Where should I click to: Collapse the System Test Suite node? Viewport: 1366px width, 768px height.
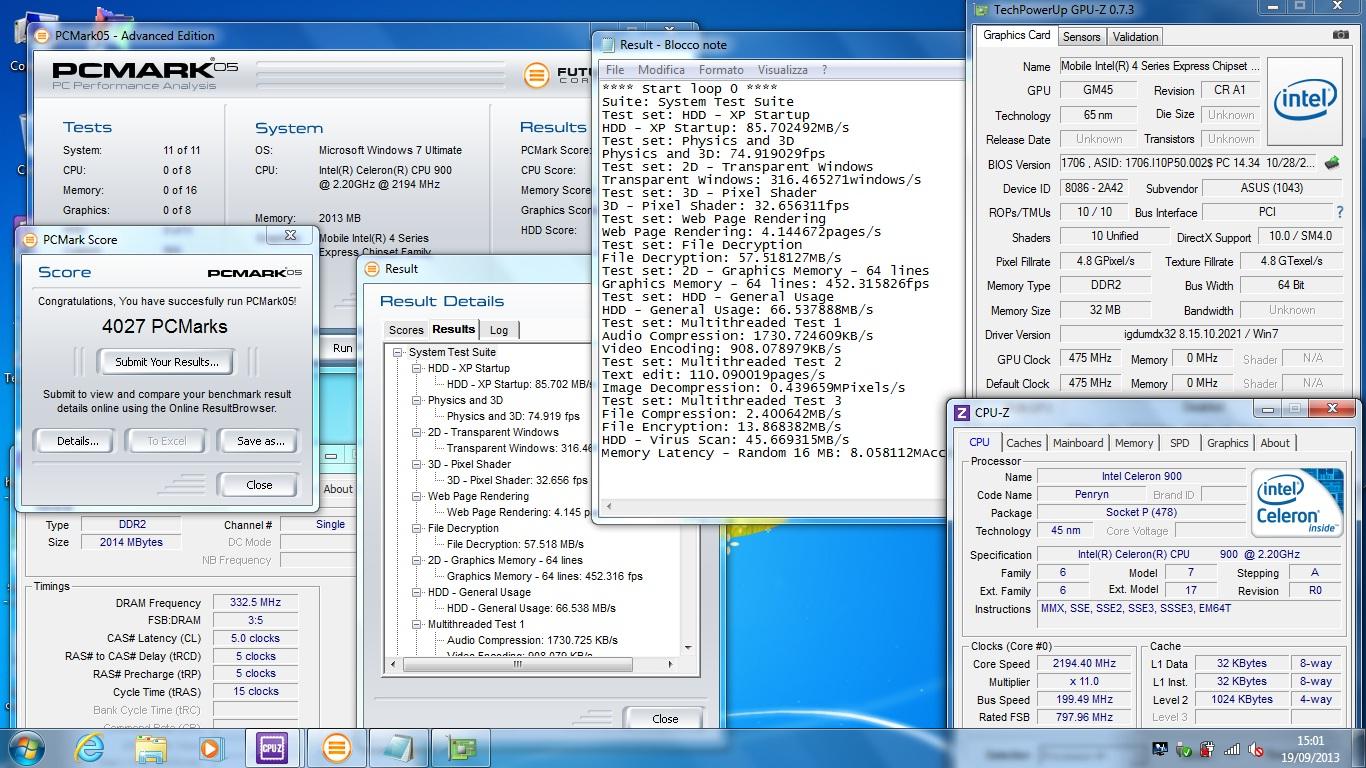click(x=398, y=352)
